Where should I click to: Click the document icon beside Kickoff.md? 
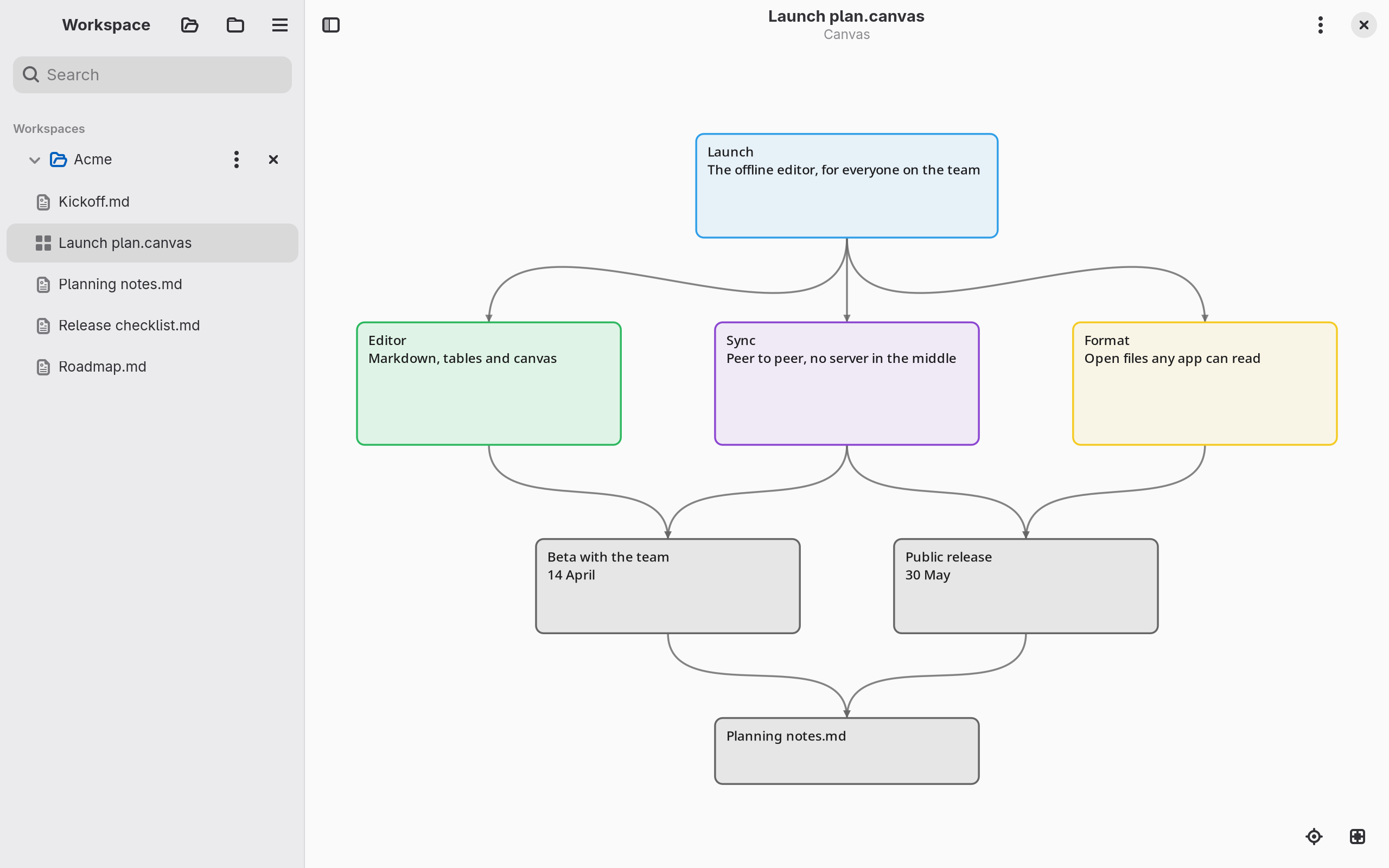point(43,202)
